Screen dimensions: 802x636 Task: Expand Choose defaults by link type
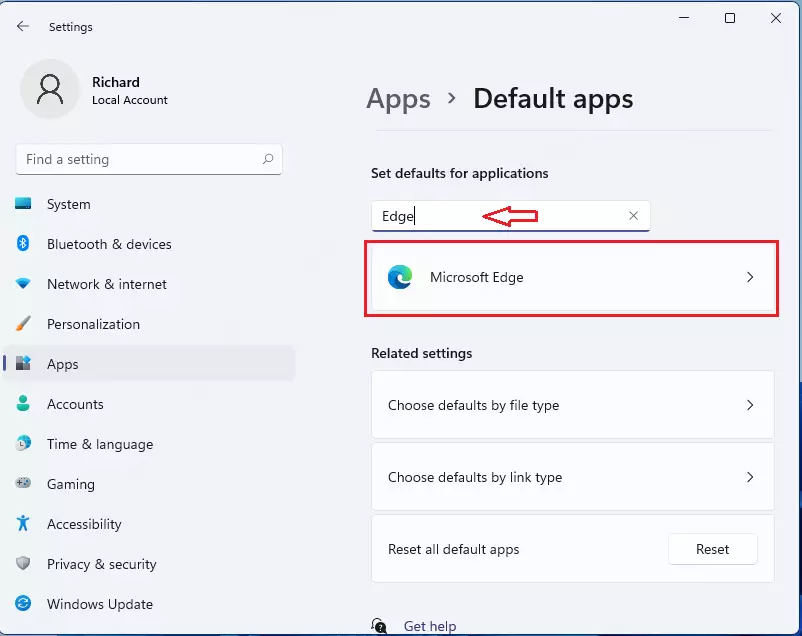coord(572,477)
